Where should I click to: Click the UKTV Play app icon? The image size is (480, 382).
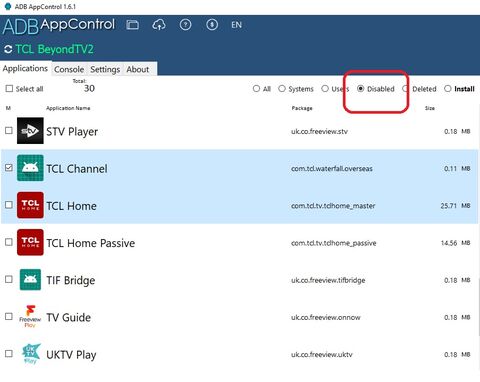coord(30,354)
